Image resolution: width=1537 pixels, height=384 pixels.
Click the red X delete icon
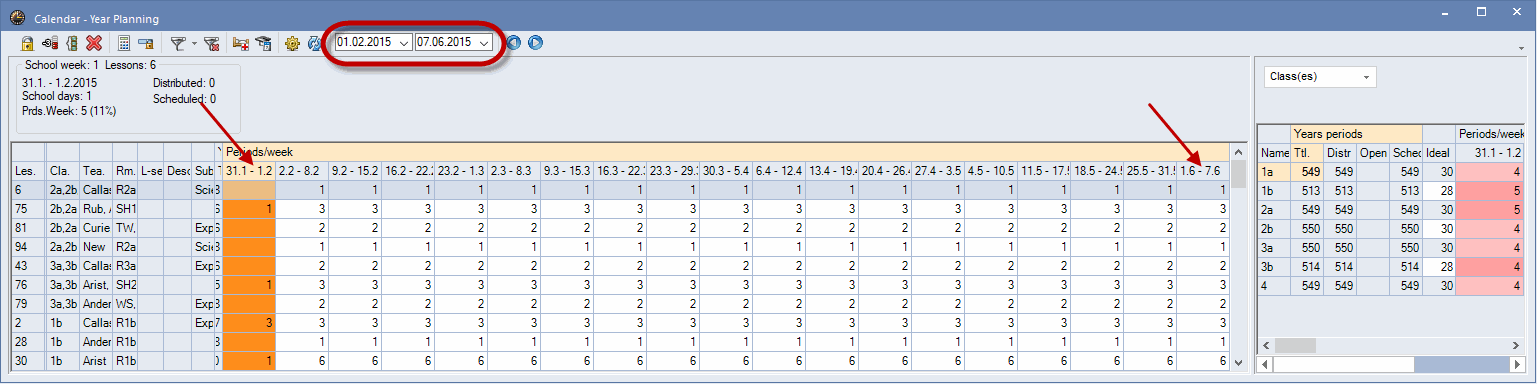click(x=94, y=43)
